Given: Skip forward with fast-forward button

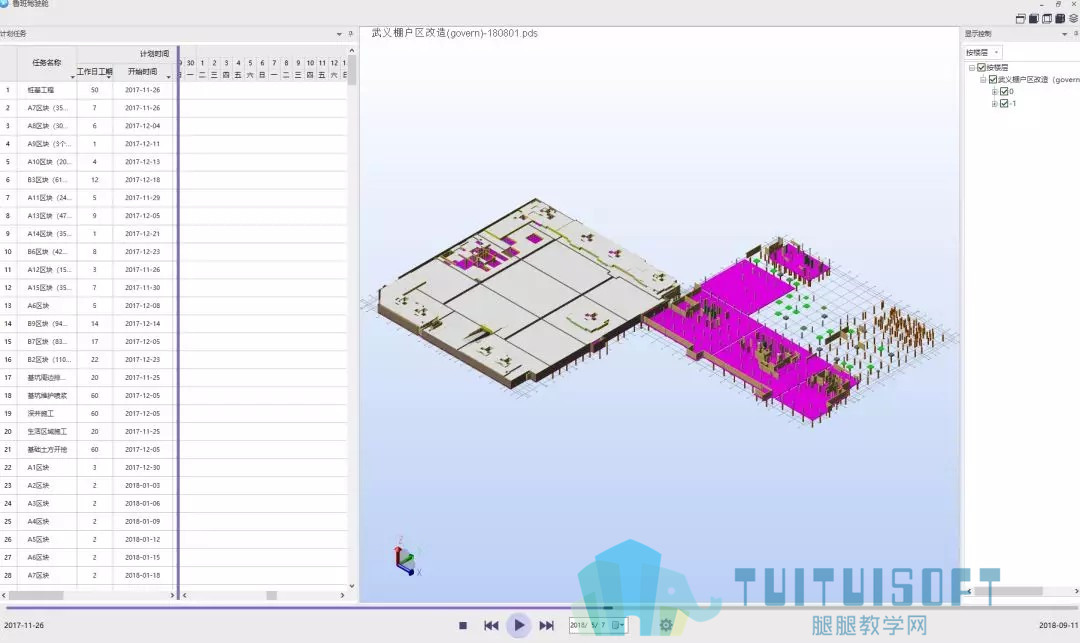Looking at the screenshot, I should (x=546, y=625).
